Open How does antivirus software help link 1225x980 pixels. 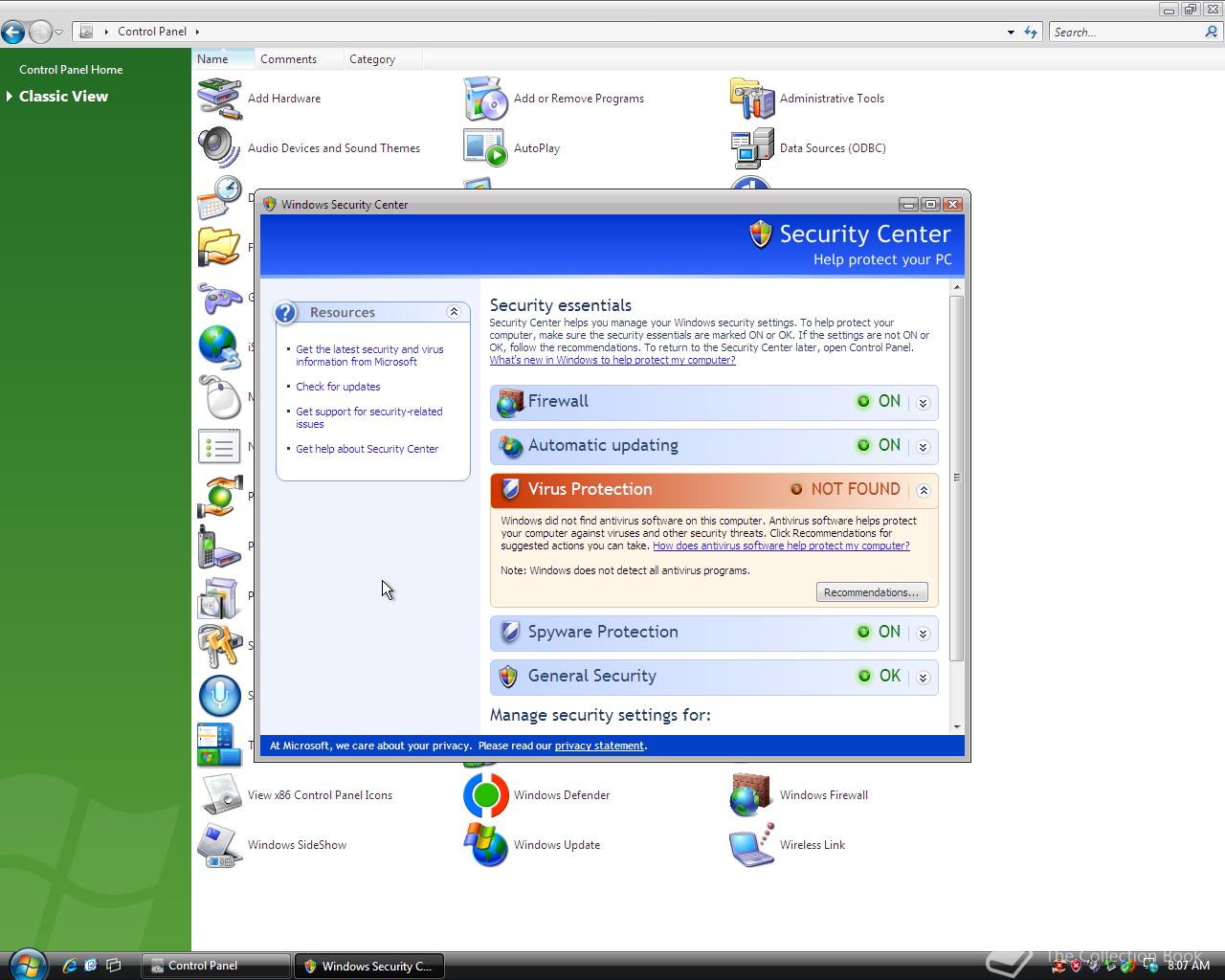(781, 546)
